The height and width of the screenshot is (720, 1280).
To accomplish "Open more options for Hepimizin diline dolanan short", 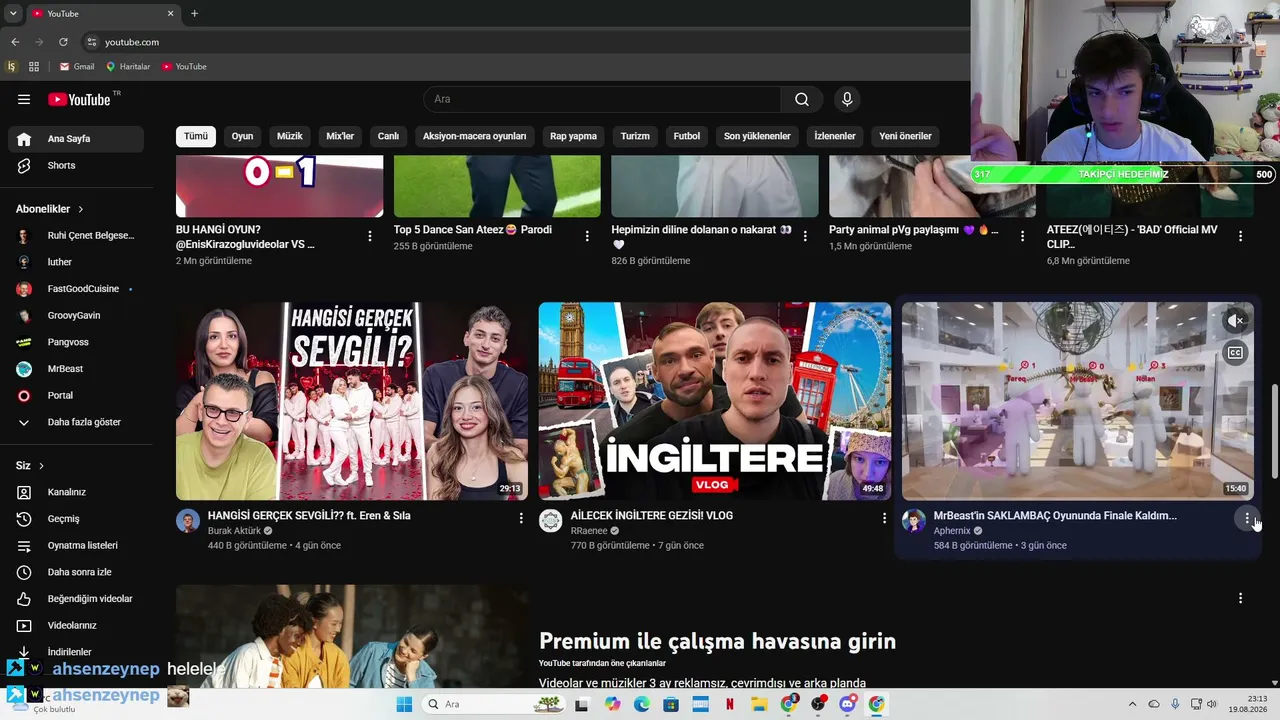I will [805, 236].
